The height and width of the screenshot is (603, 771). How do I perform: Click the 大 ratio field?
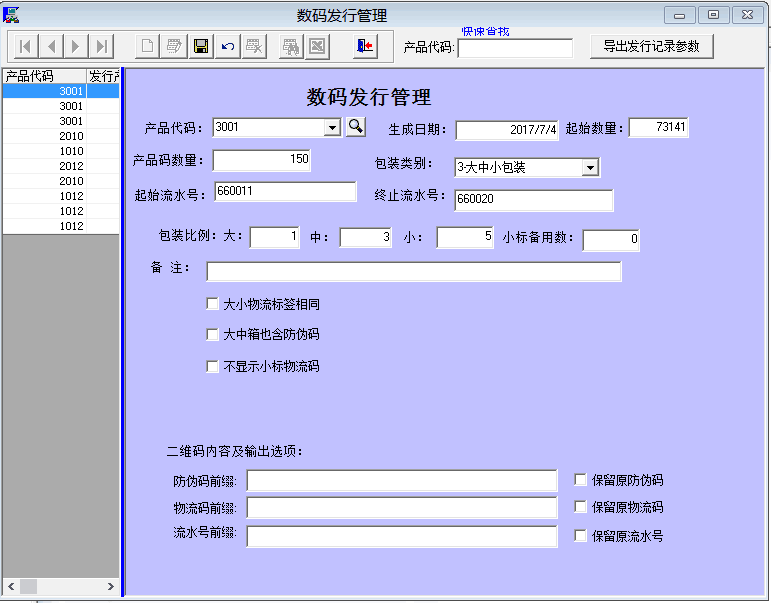click(x=274, y=237)
